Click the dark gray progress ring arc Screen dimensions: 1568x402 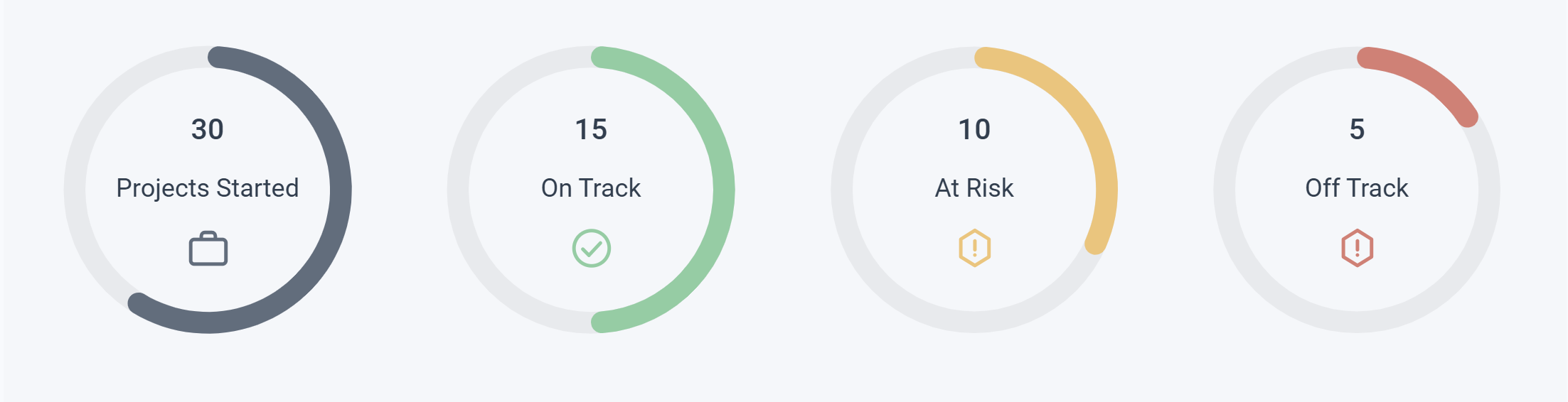pyautogui.click(x=340, y=190)
